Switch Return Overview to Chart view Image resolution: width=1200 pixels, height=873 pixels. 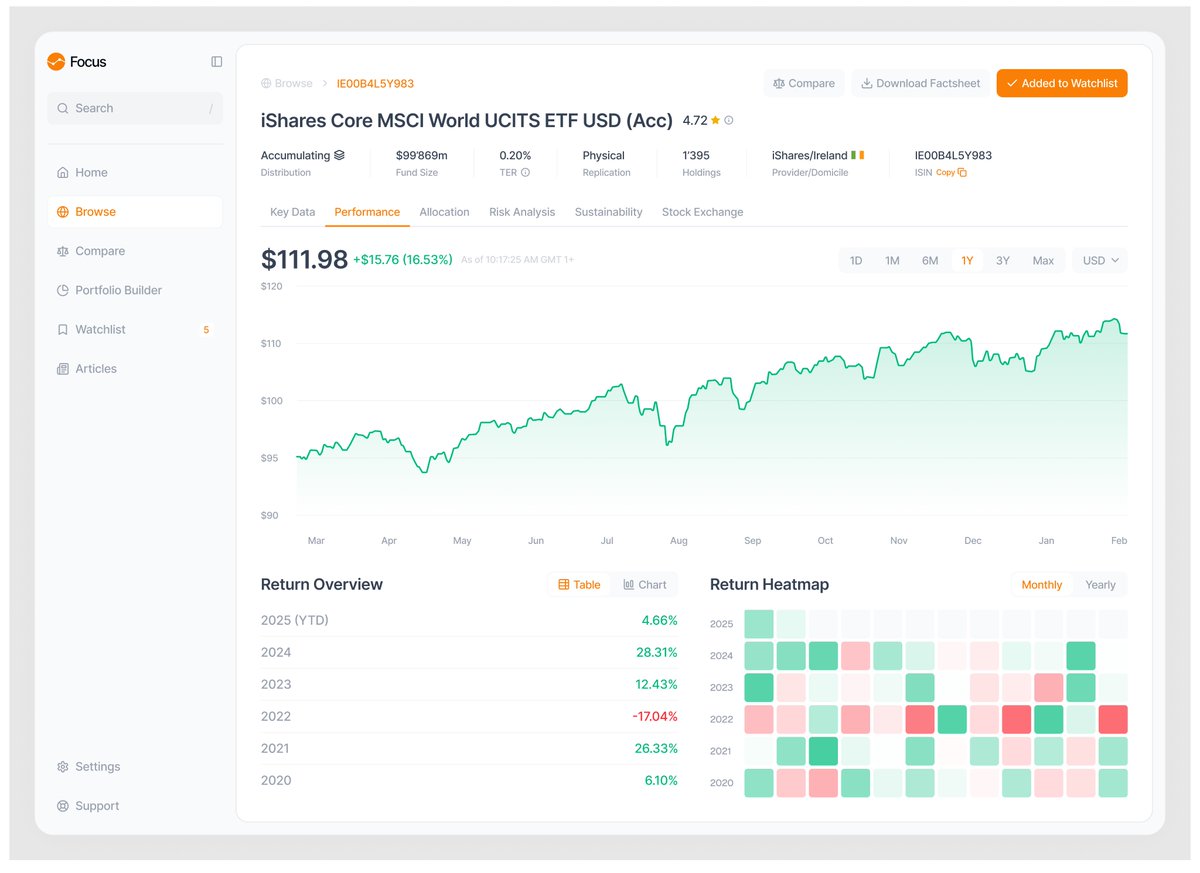(645, 584)
